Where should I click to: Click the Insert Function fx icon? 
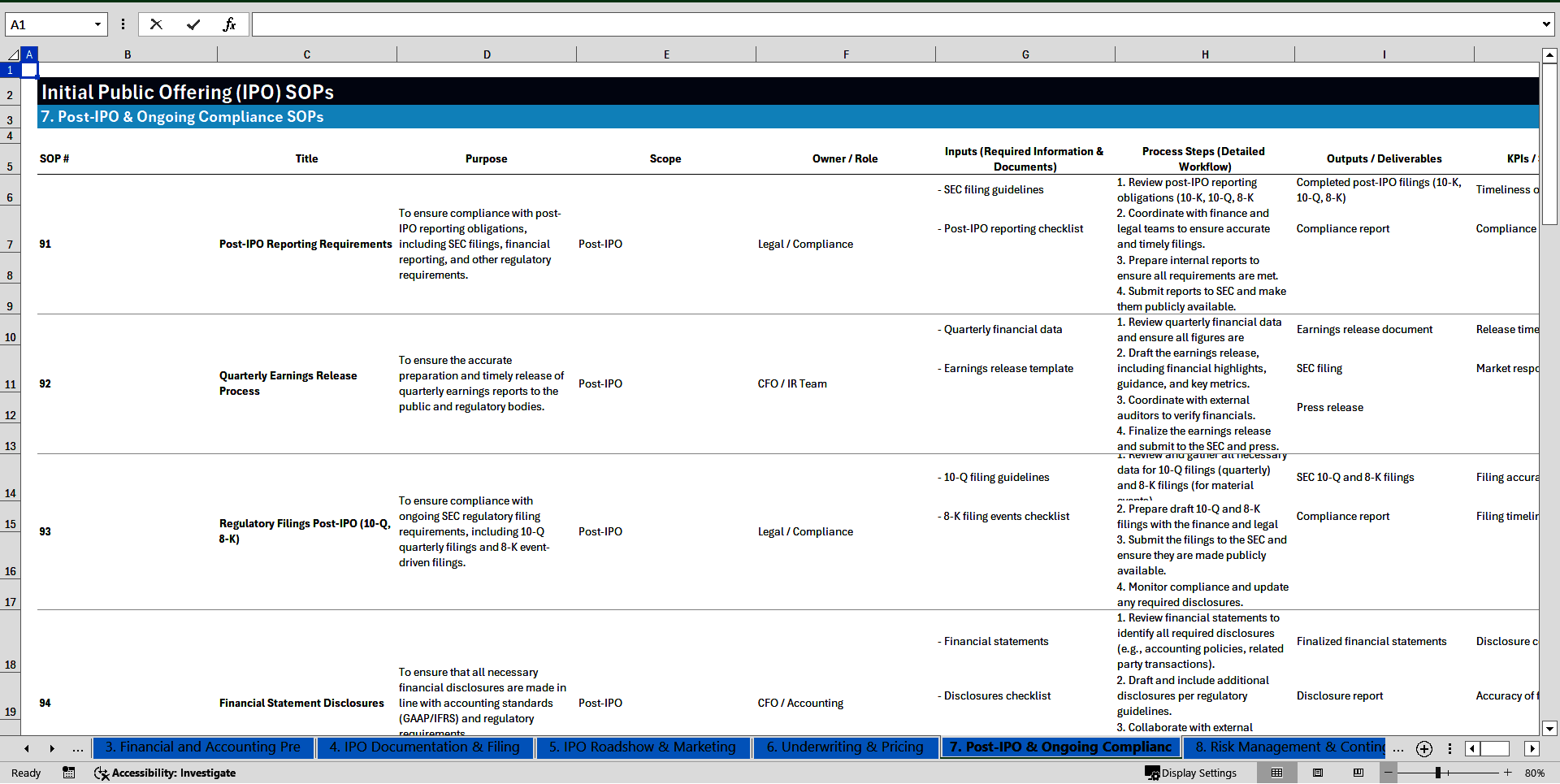point(229,24)
